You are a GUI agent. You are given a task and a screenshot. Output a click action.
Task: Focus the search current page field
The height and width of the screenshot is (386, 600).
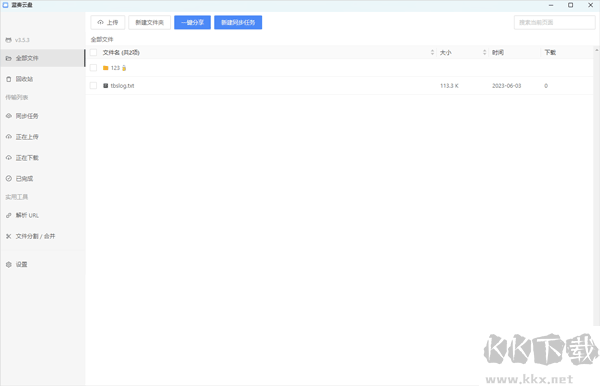pyautogui.click(x=554, y=23)
